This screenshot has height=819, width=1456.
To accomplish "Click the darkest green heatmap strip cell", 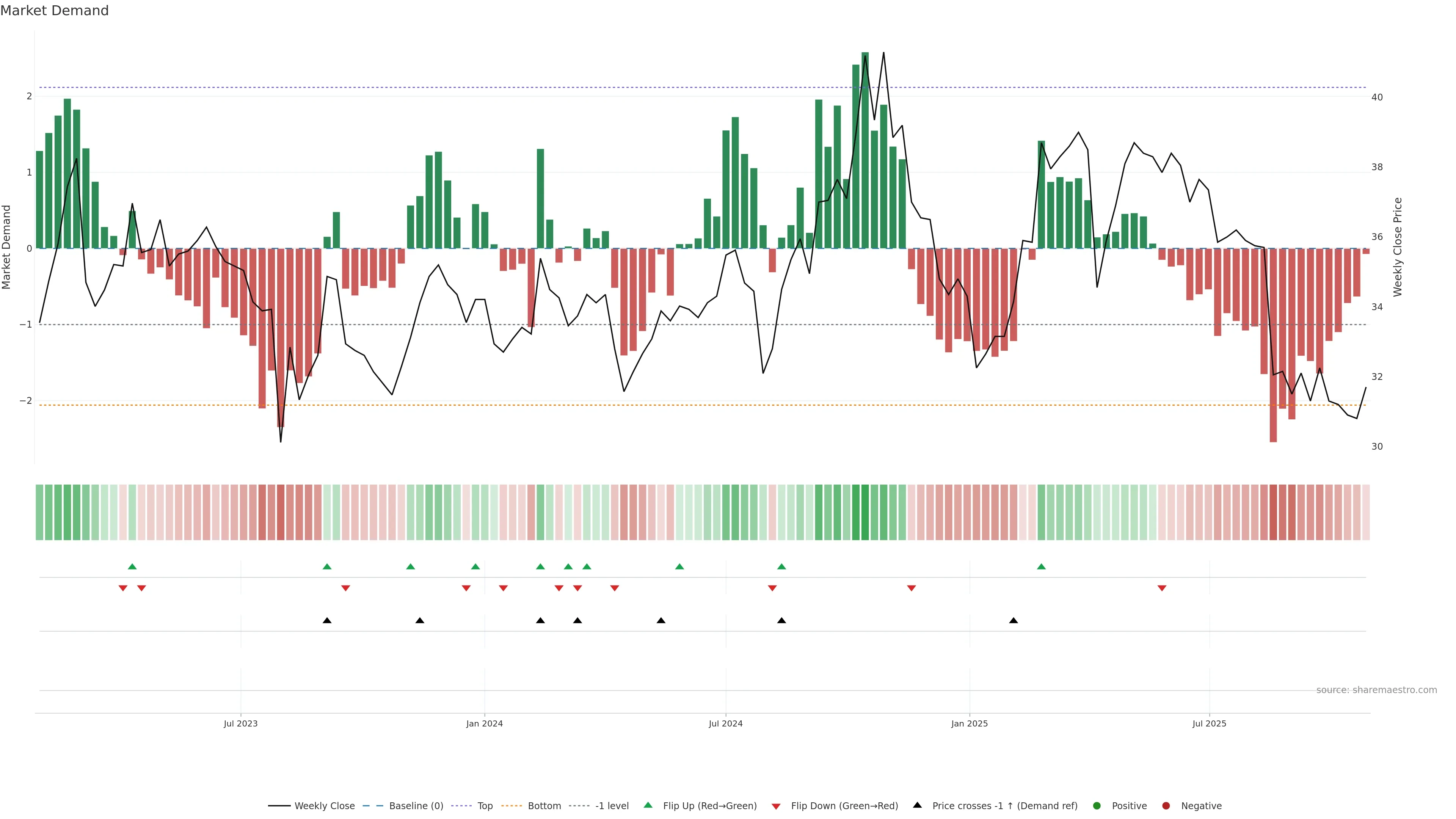I will click(865, 512).
